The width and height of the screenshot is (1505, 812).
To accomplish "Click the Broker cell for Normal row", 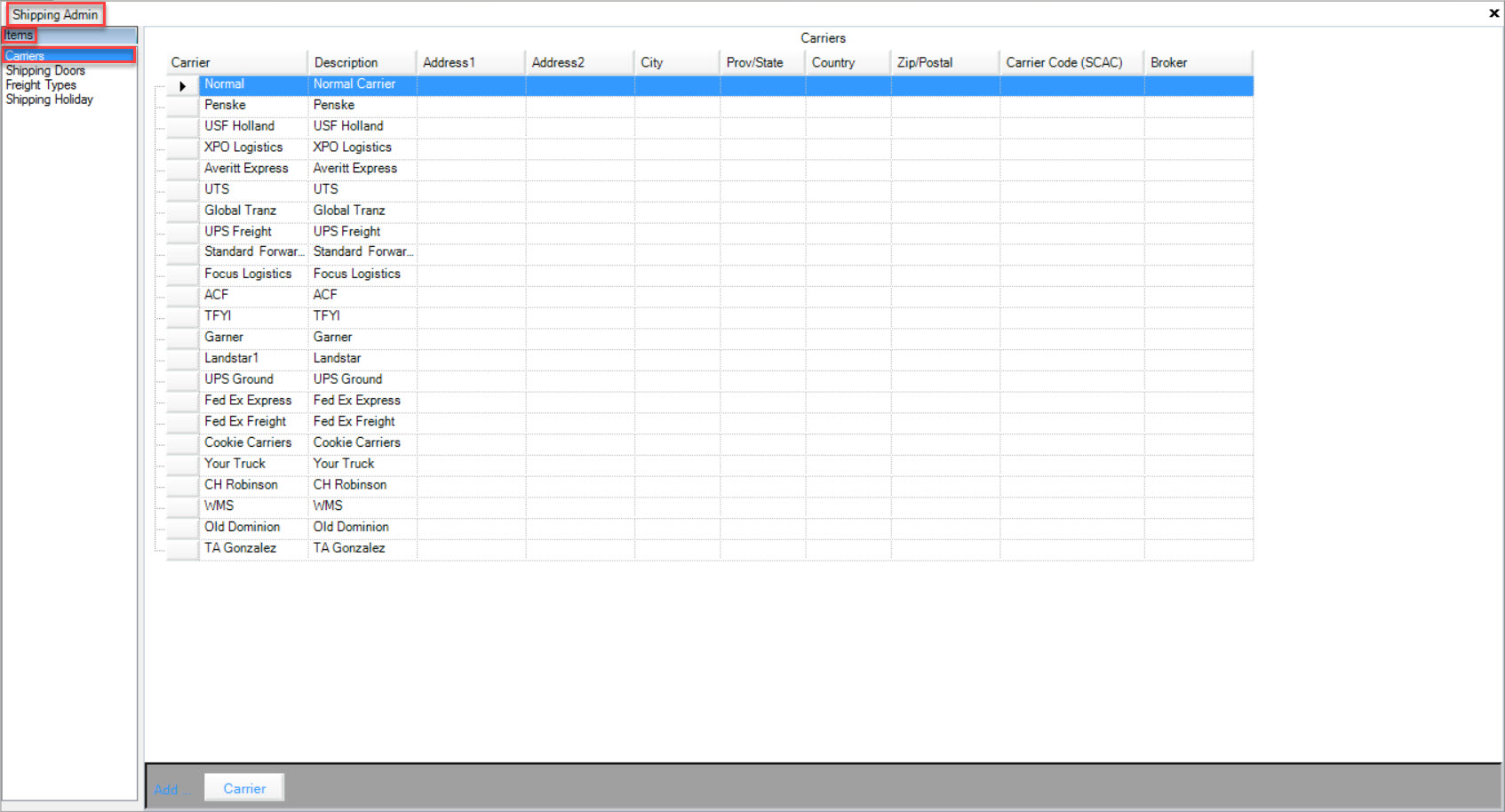I will [x=1198, y=84].
